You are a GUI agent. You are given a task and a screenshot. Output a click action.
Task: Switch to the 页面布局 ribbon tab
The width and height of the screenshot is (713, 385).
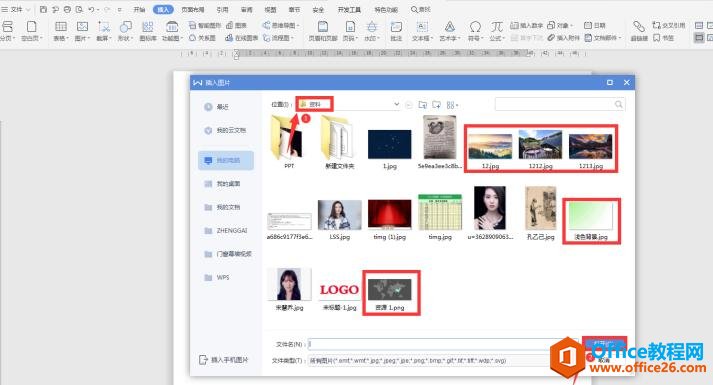click(x=193, y=10)
